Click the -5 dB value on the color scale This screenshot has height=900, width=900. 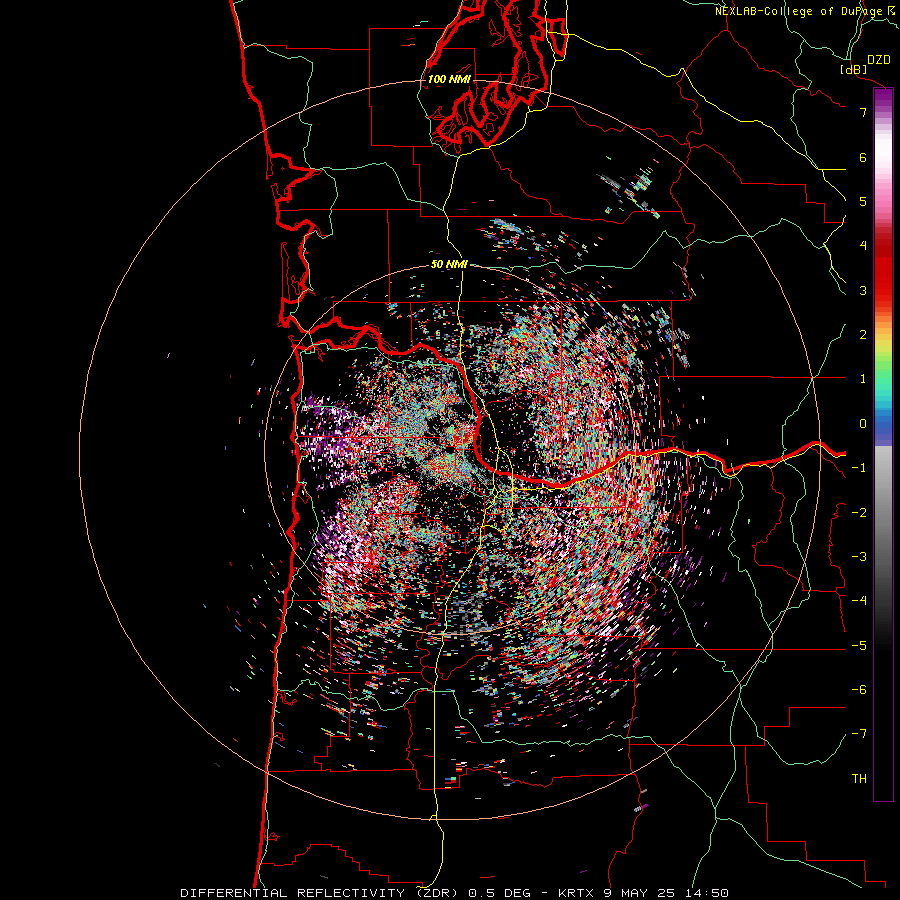(859, 646)
